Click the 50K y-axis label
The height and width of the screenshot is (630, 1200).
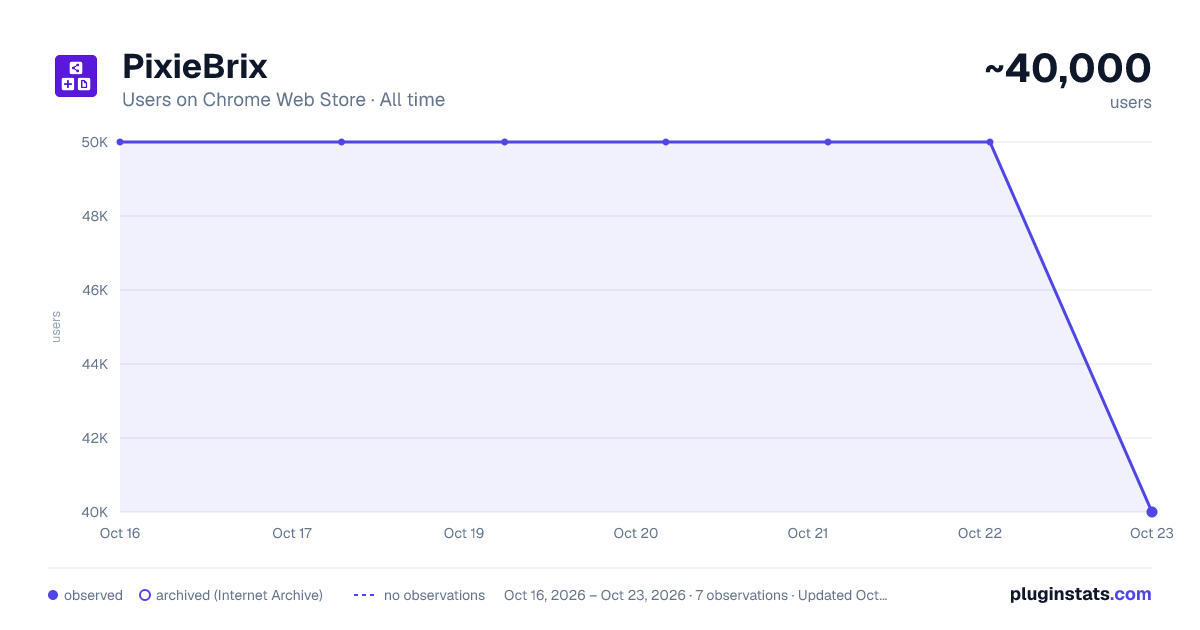pos(95,142)
